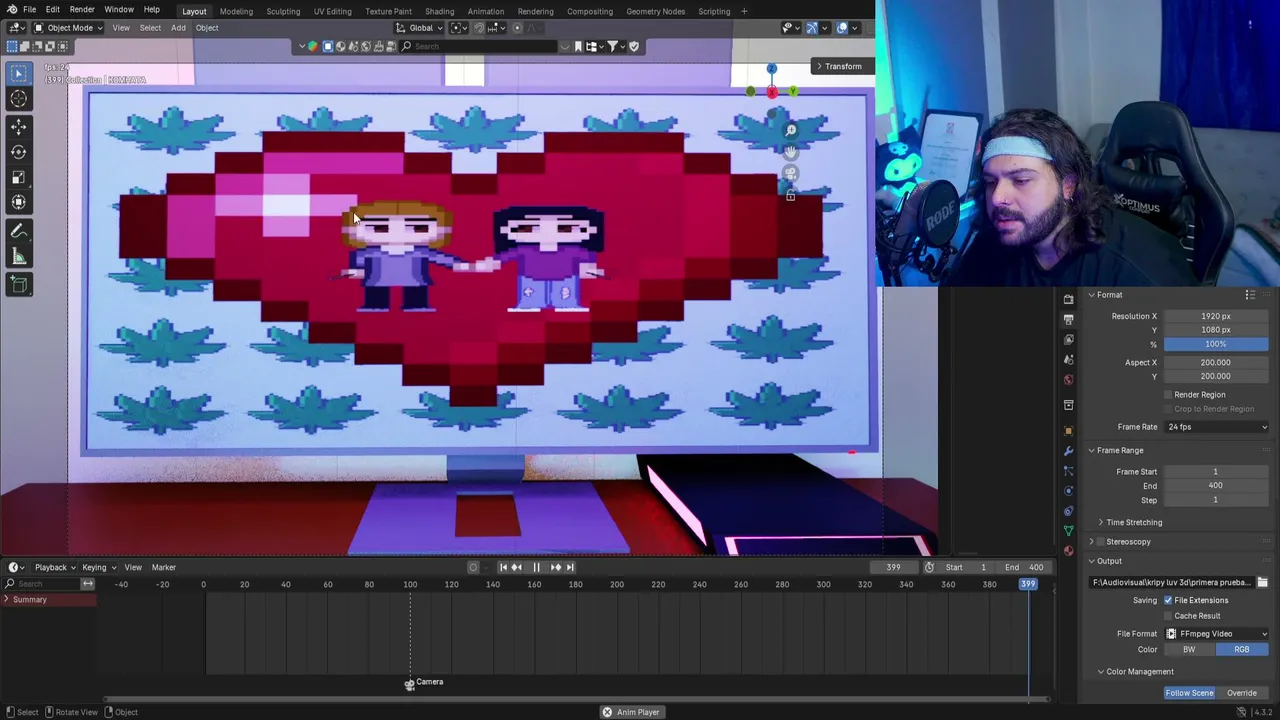Select the Measure tool
The height and width of the screenshot is (720, 1280).
click(x=18, y=257)
